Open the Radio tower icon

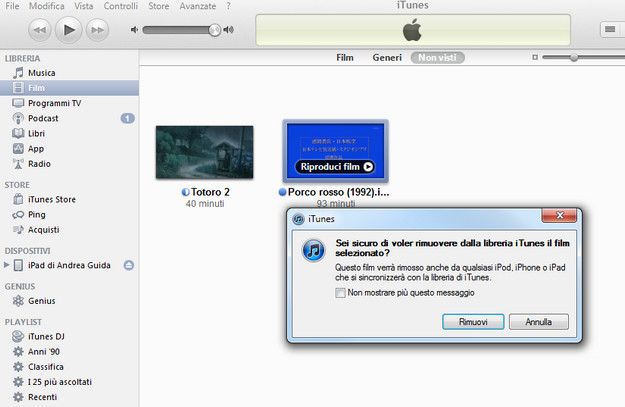tap(18, 164)
